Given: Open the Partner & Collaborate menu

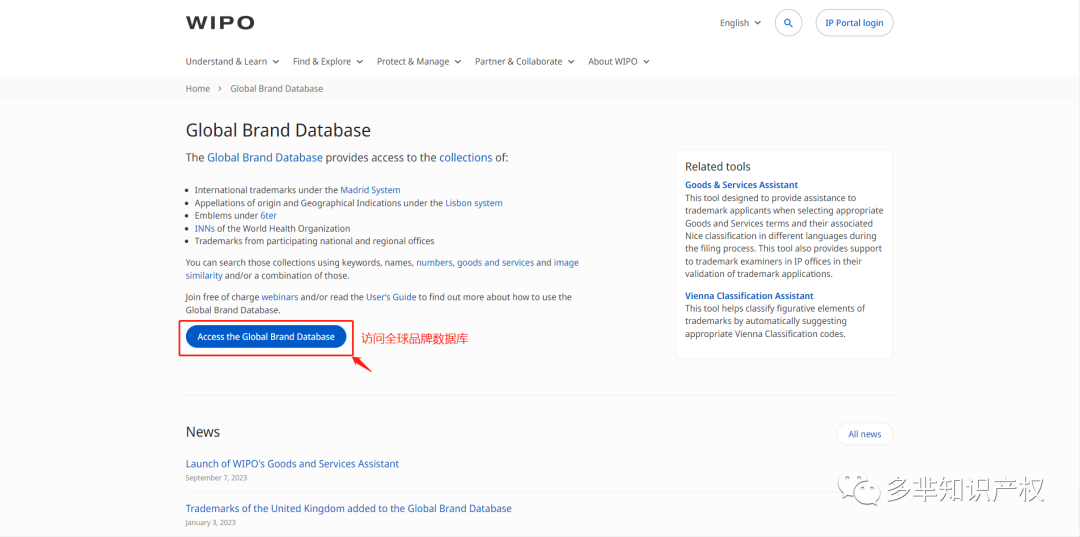Looking at the screenshot, I should [x=524, y=62].
